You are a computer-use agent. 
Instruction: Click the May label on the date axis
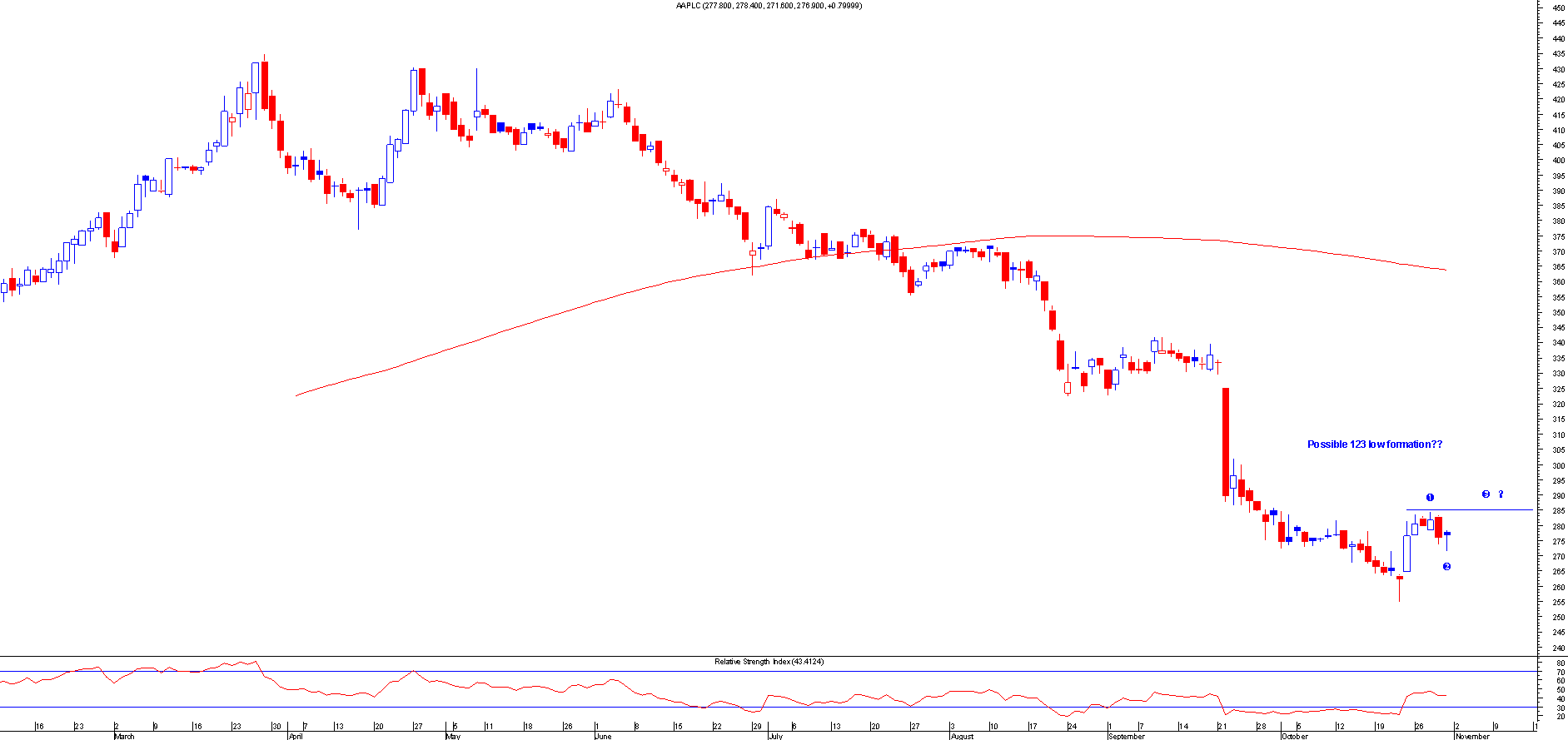tap(453, 736)
